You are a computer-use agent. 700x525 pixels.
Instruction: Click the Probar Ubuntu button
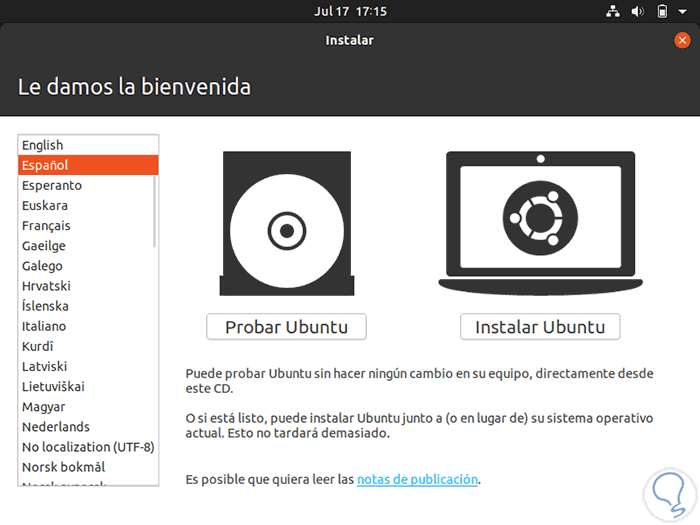click(x=286, y=327)
